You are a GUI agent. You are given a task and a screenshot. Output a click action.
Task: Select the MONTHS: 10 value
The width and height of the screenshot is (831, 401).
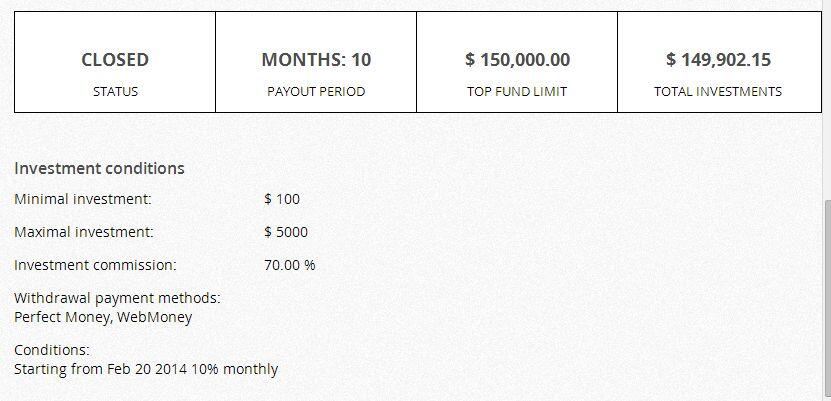(316, 60)
